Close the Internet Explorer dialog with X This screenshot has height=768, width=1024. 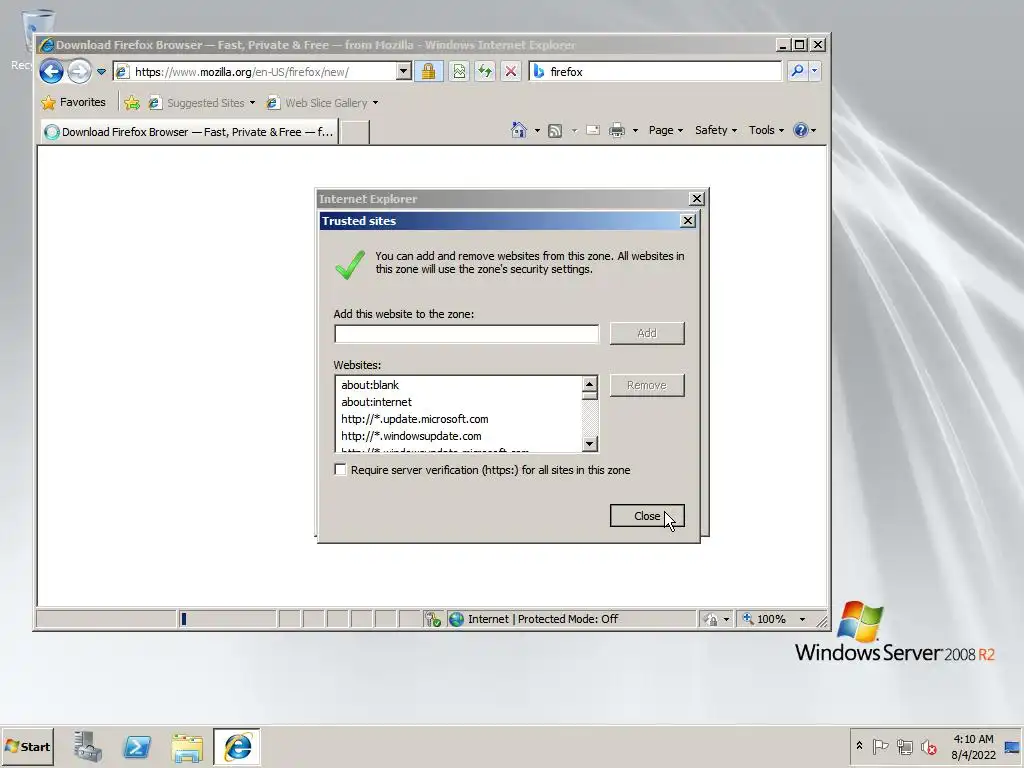click(x=697, y=199)
